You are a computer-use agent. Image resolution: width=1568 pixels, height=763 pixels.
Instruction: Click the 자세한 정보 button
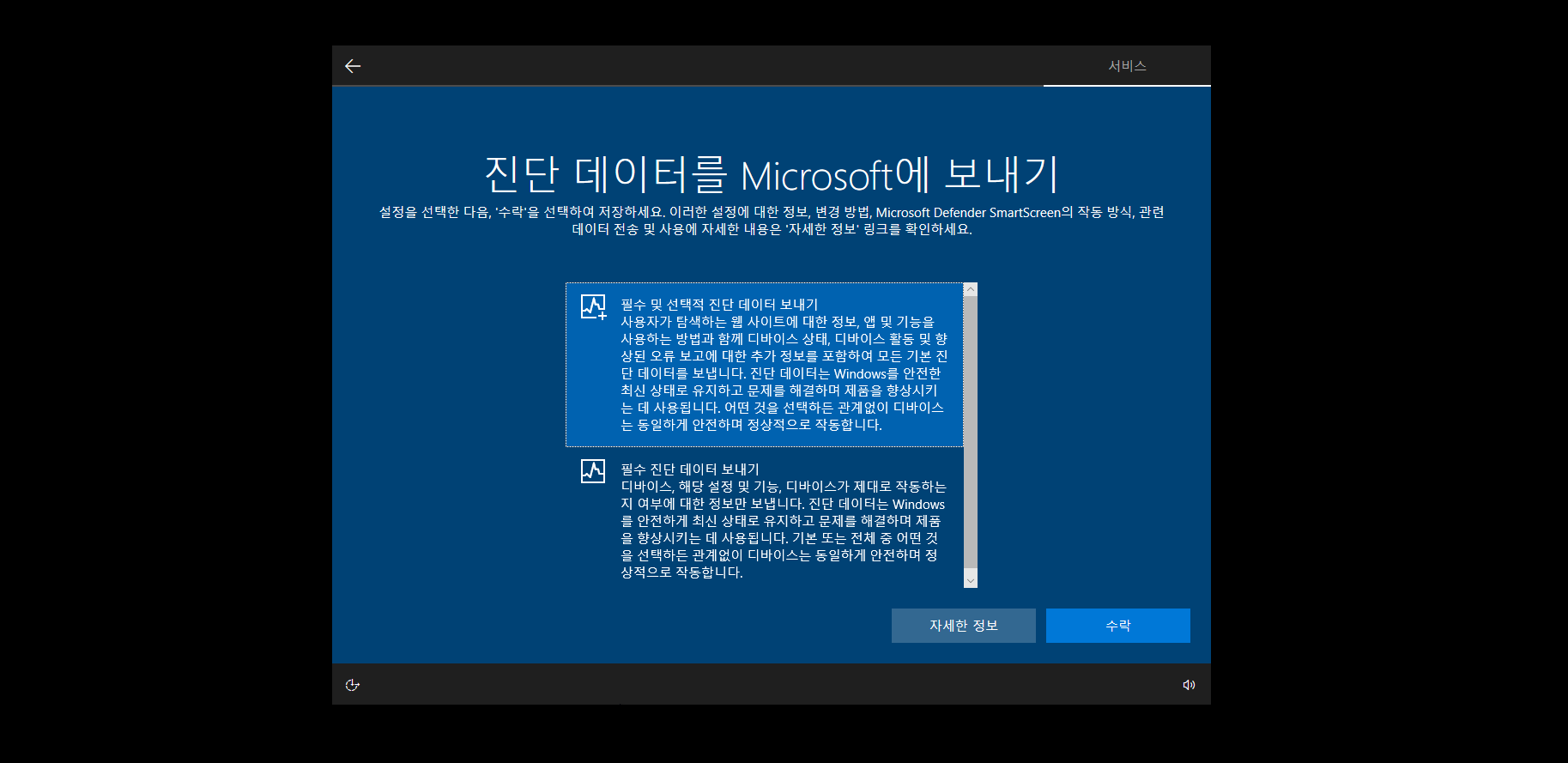pyautogui.click(x=964, y=626)
